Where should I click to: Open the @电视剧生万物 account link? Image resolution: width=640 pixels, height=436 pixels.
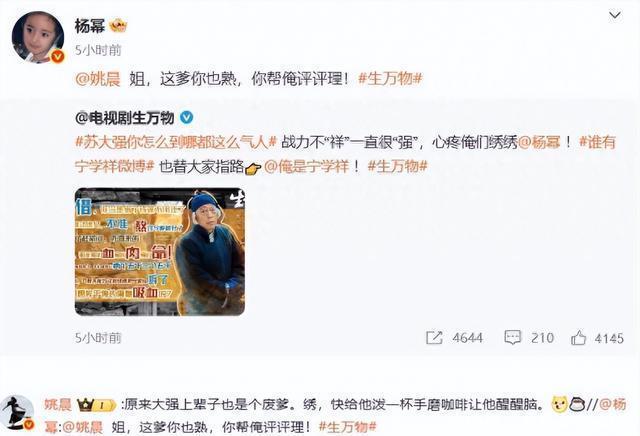[124, 118]
